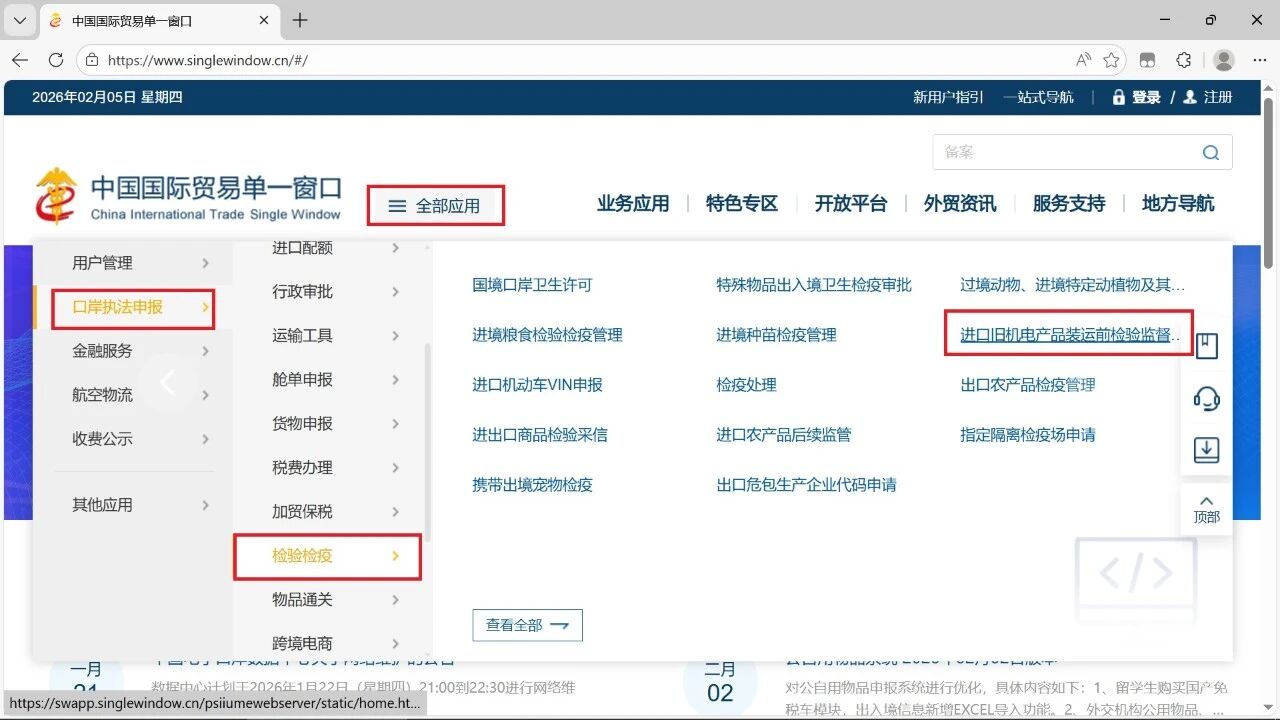Viewport: 1280px width, 720px height.
Task: Open 进口机动车VIN申报 link
Action: (x=537, y=385)
